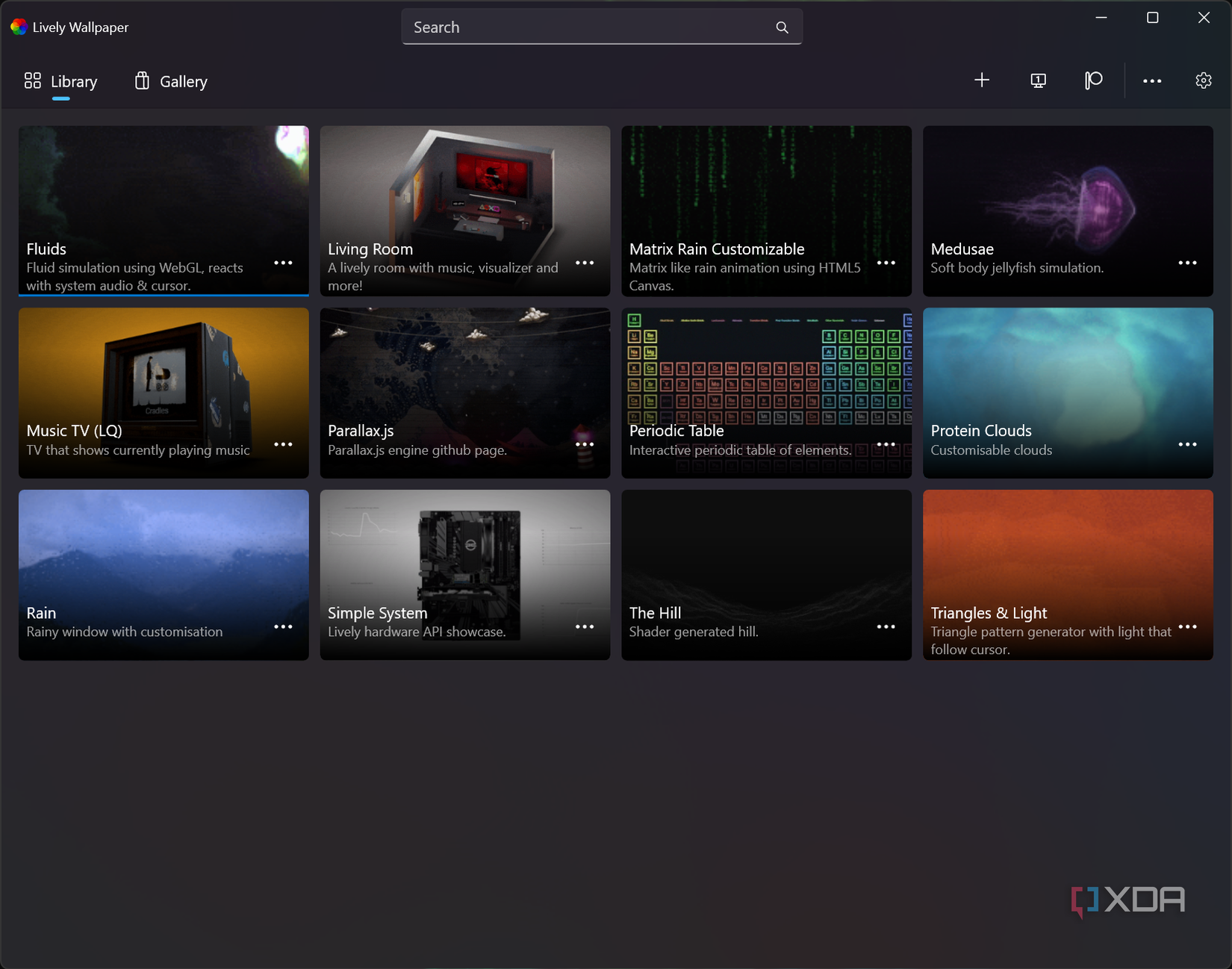Add a new wallpaper with the plus icon
Screen dimensions: 1232x969
(x=982, y=80)
